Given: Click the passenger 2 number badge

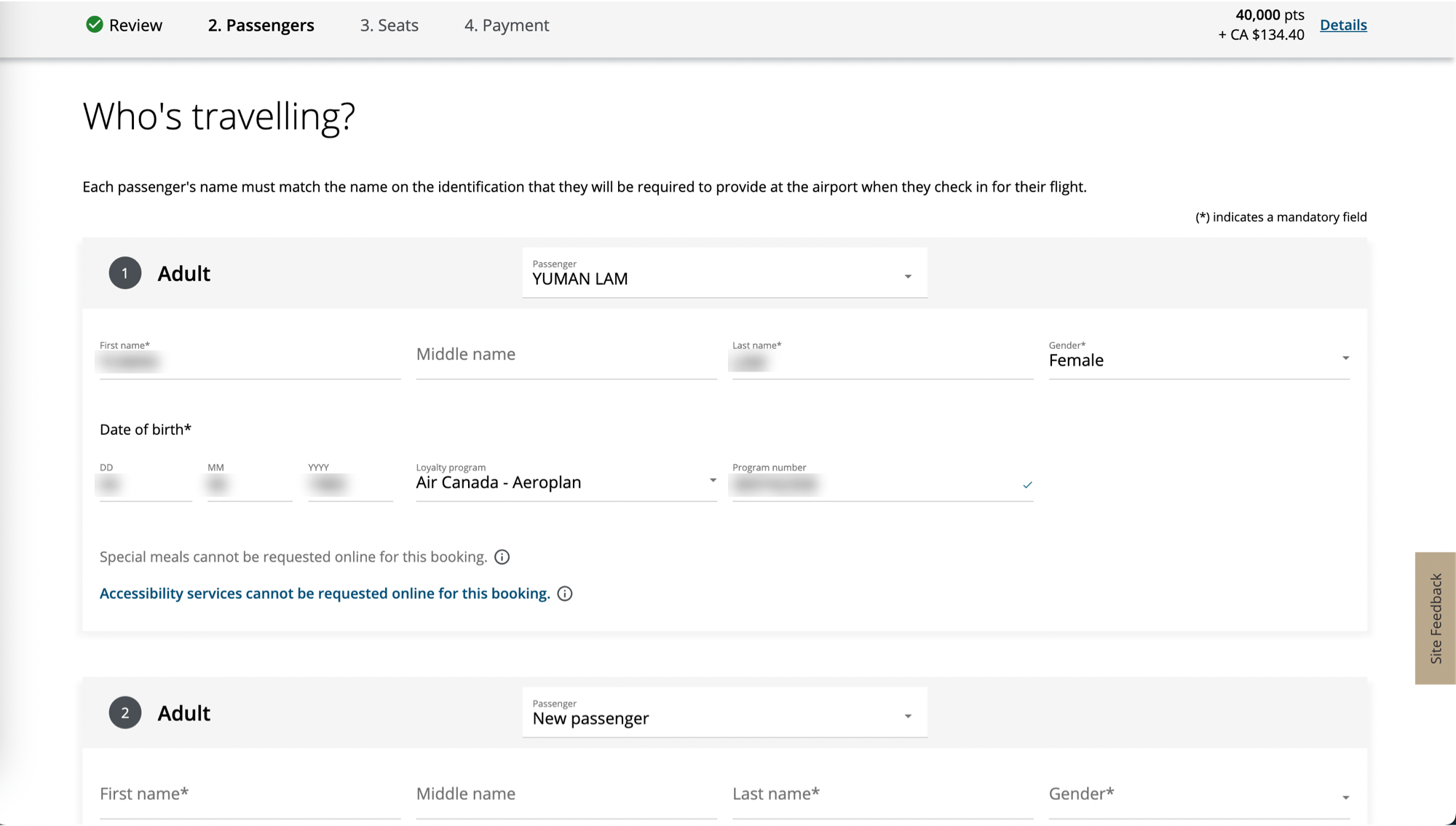Looking at the screenshot, I should point(125,713).
